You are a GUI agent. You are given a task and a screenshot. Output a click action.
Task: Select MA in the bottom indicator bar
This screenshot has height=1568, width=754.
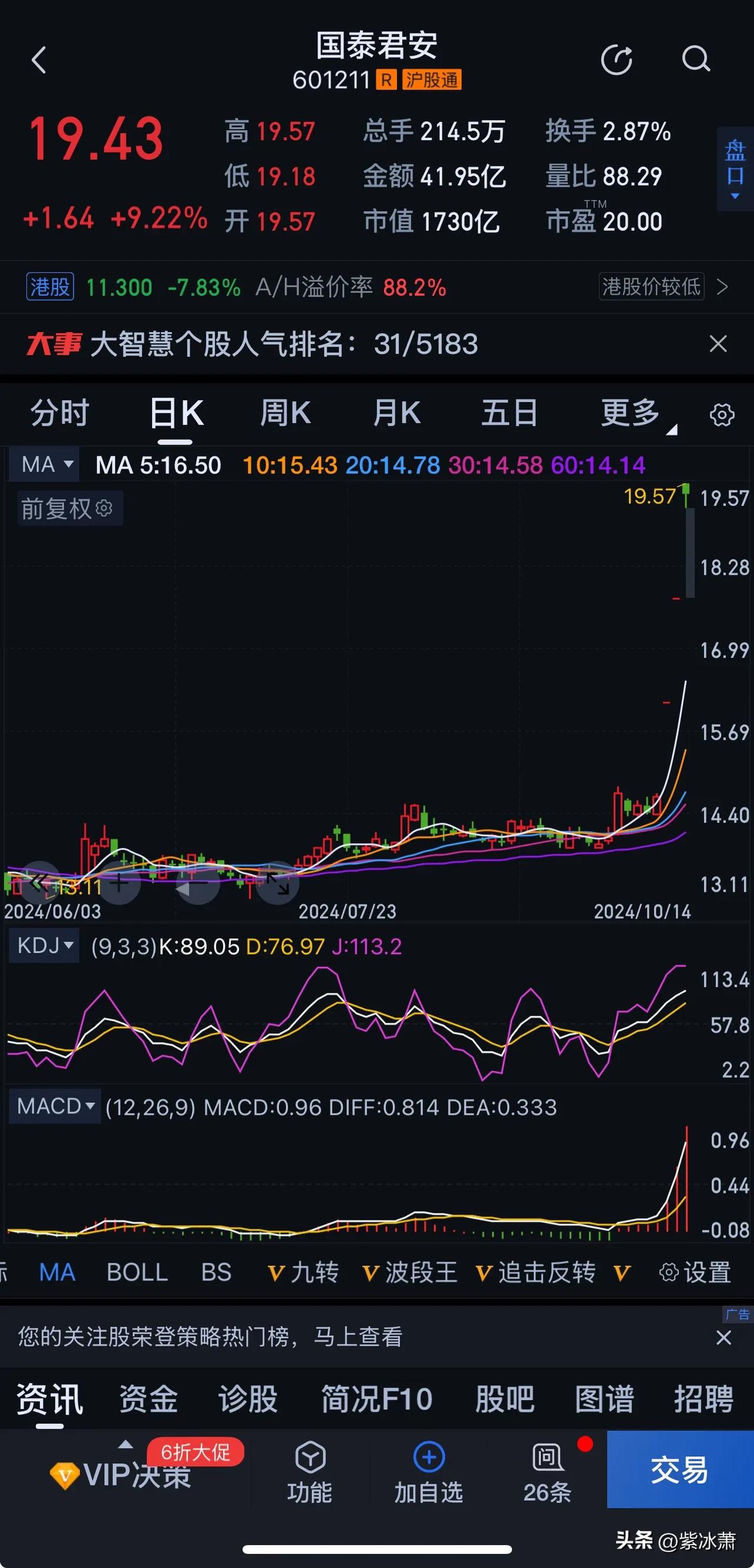click(57, 1272)
